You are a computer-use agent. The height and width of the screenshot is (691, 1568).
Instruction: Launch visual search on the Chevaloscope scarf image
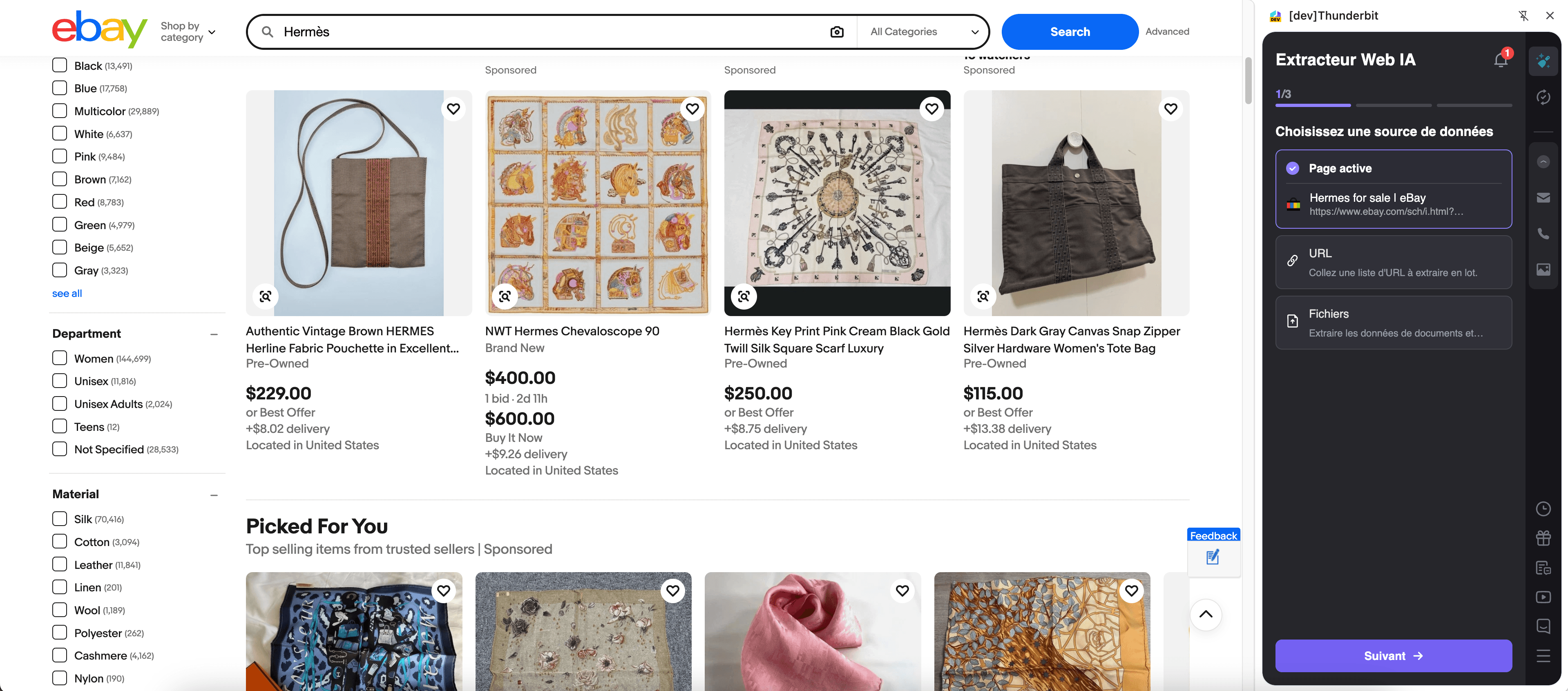tap(505, 296)
